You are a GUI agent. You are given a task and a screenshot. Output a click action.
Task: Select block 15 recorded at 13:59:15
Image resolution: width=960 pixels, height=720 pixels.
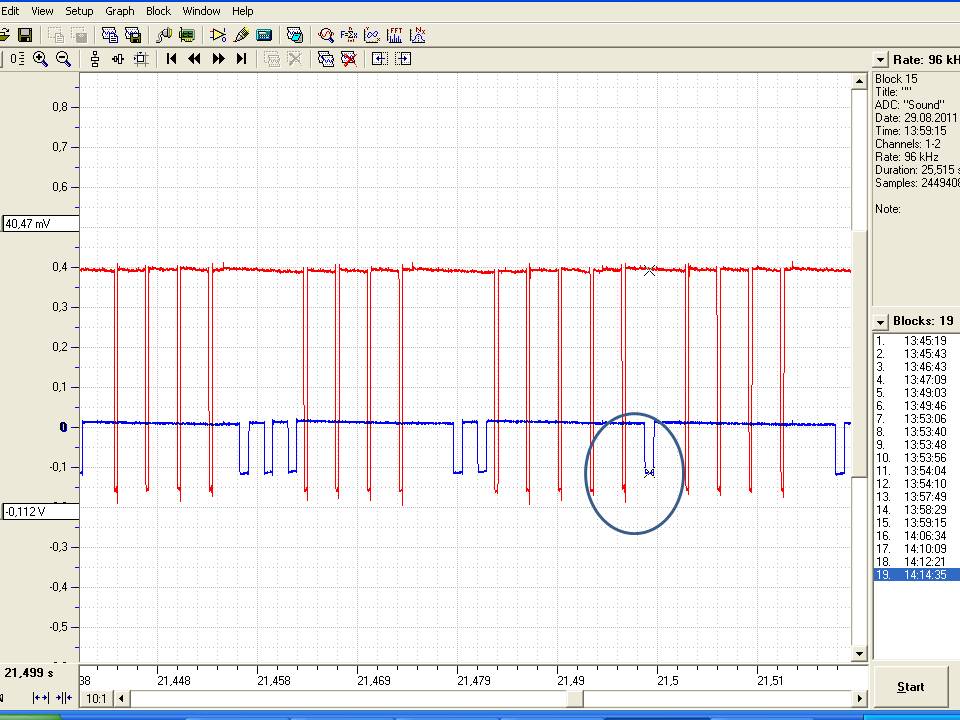pos(917,523)
